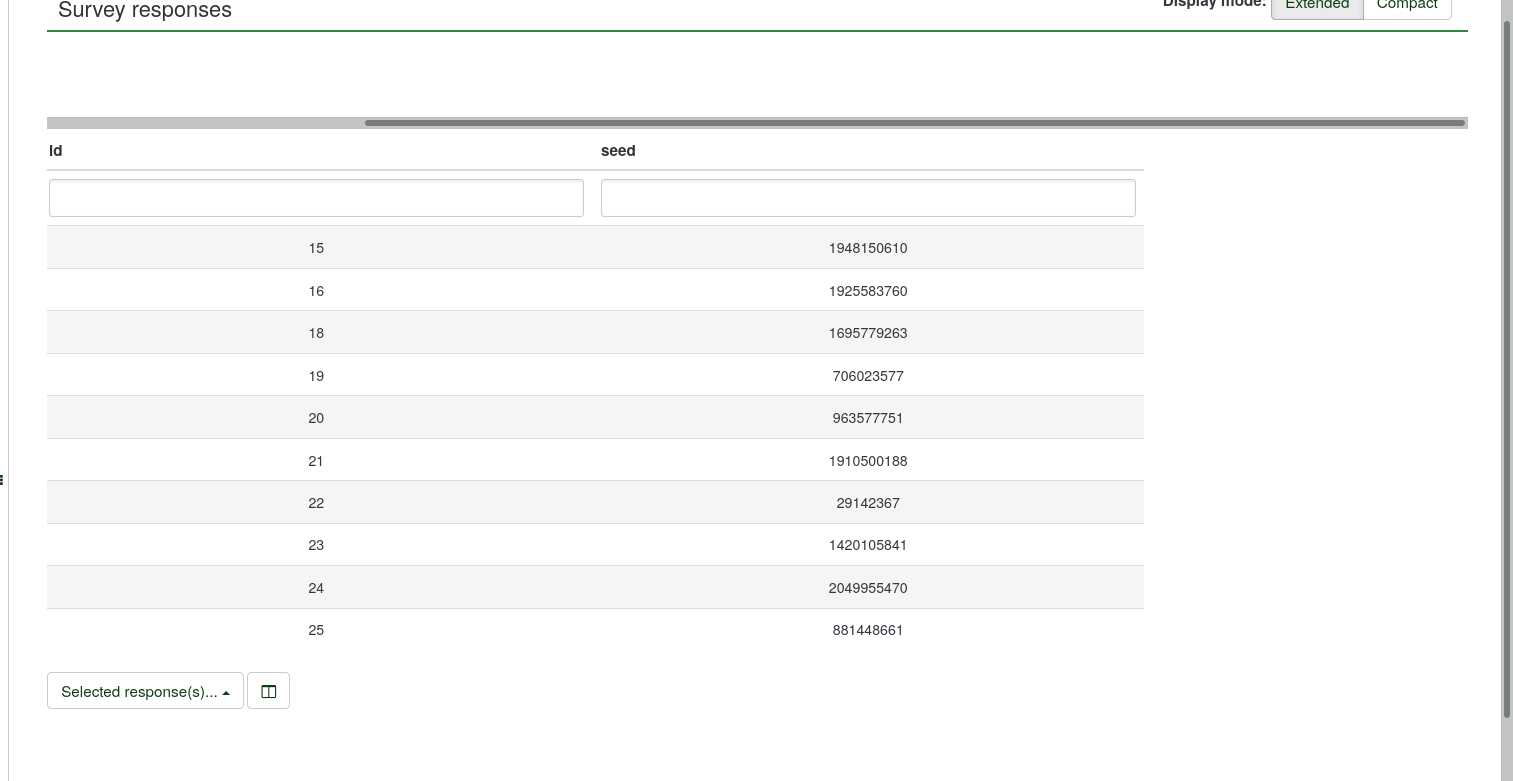This screenshot has width=1513, height=781.
Task: Select the response row with Id 20
Action: [x=316, y=418]
